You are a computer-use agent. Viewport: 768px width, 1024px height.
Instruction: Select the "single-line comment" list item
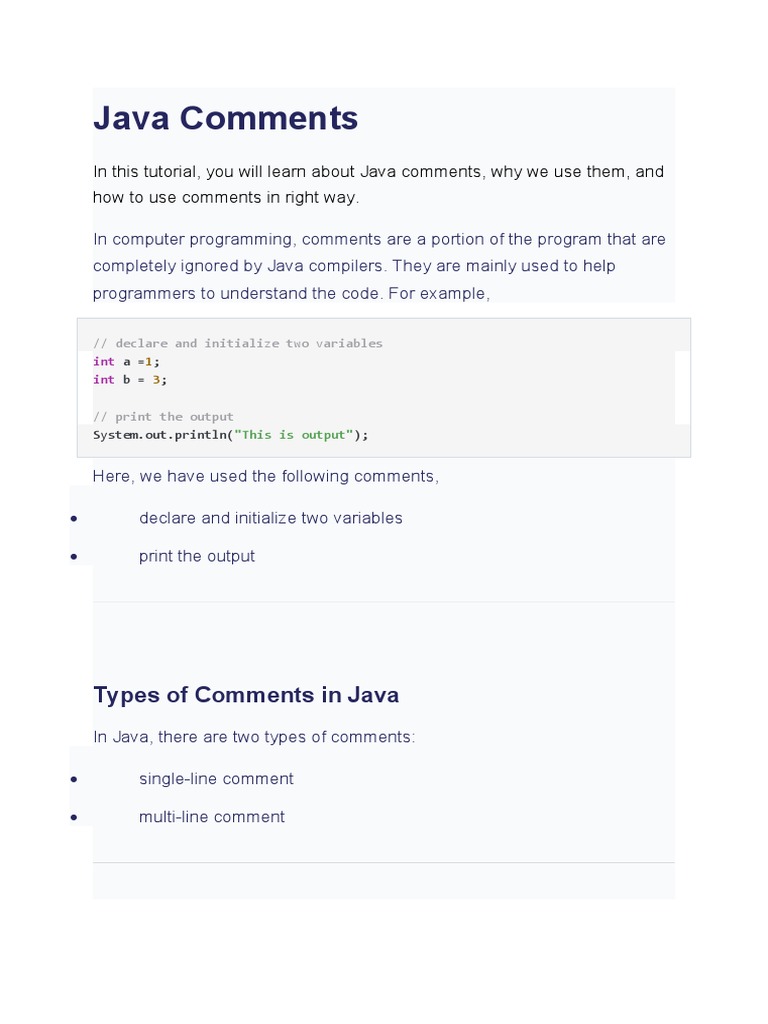tap(216, 779)
